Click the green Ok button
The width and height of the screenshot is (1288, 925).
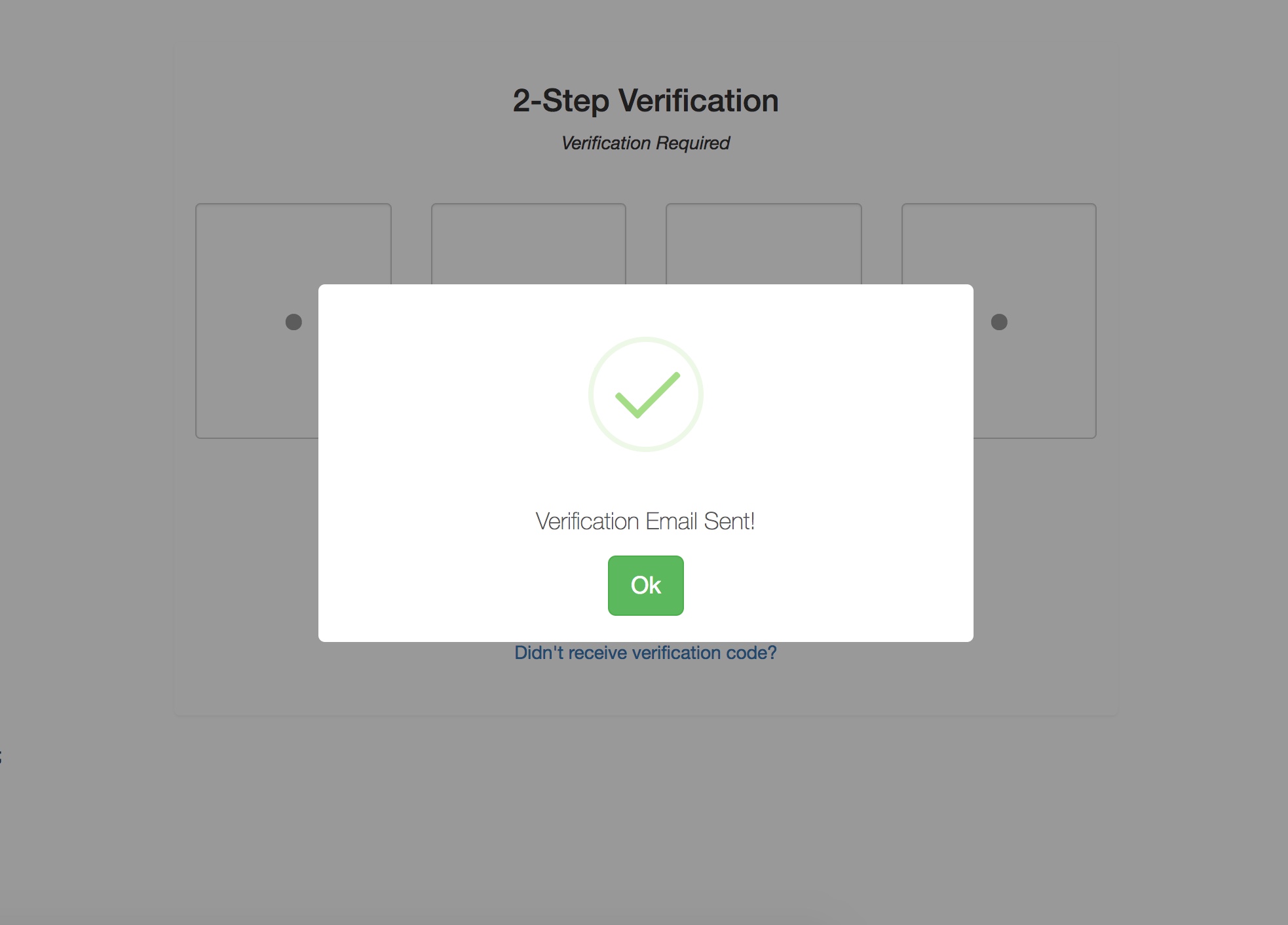[645, 585]
